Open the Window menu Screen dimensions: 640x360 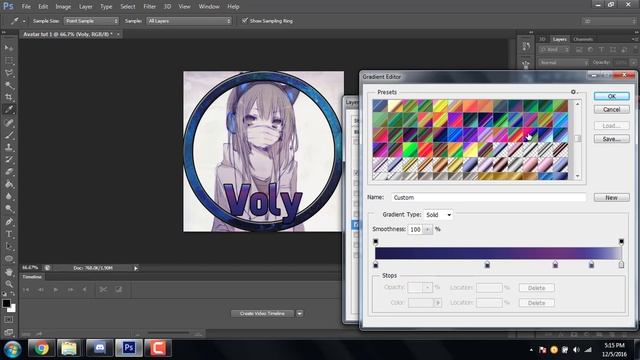[209, 7]
